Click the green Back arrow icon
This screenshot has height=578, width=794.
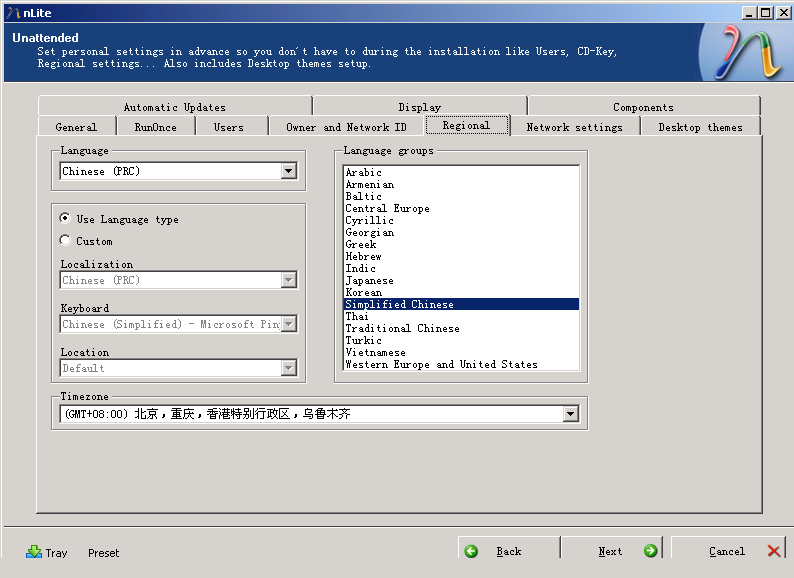click(x=472, y=551)
